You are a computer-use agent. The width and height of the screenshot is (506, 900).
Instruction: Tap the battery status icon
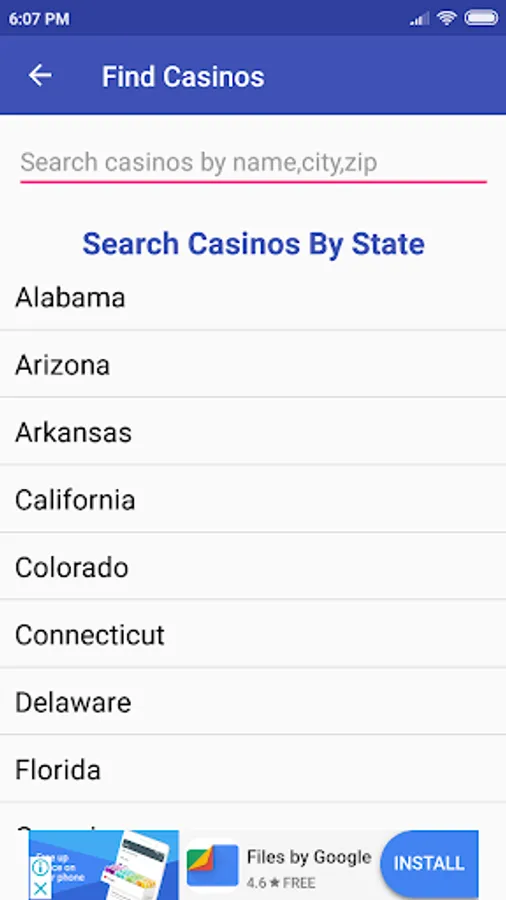pyautogui.click(x=481, y=18)
